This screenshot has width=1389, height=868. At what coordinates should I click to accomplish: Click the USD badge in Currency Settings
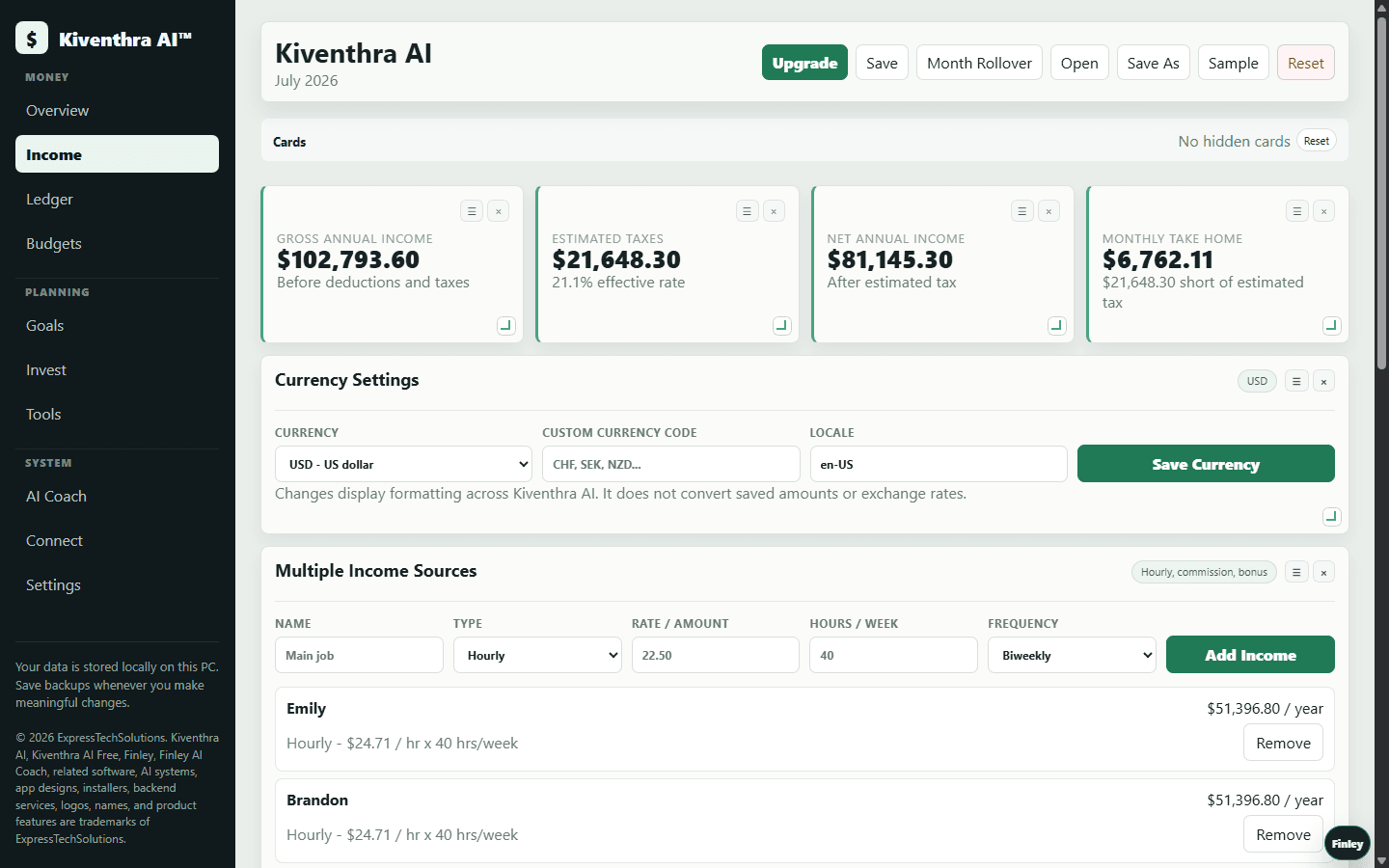(x=1257, y=381)
